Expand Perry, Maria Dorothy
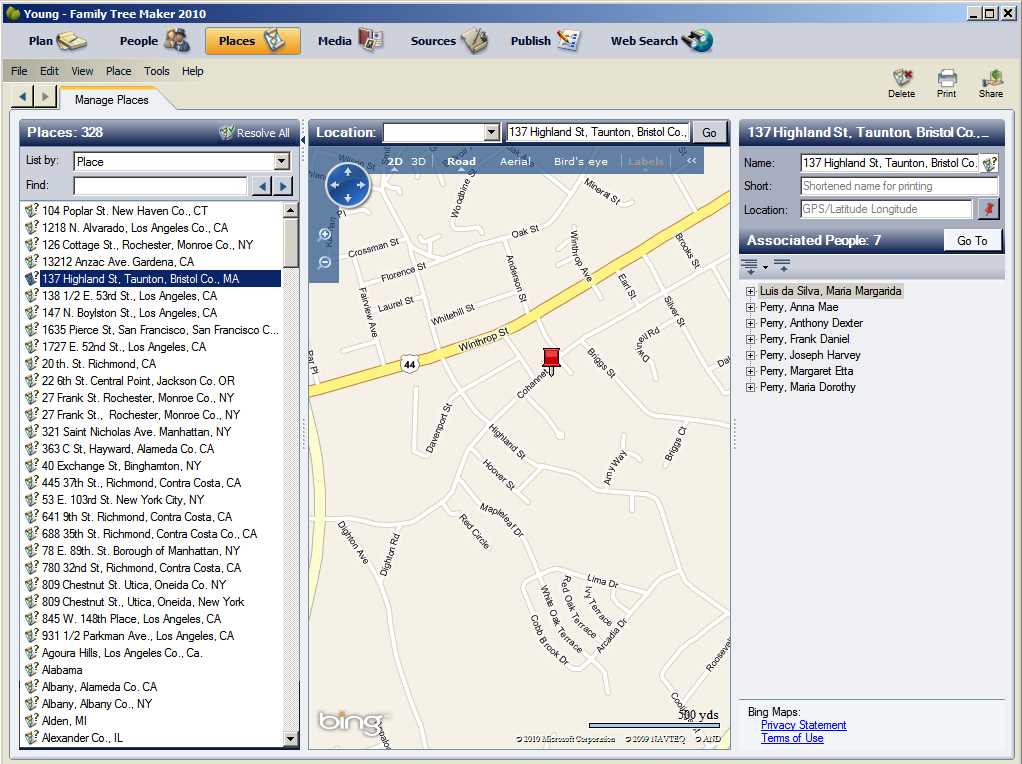Screen dimensions: 1022x764 tap(750, 387)
